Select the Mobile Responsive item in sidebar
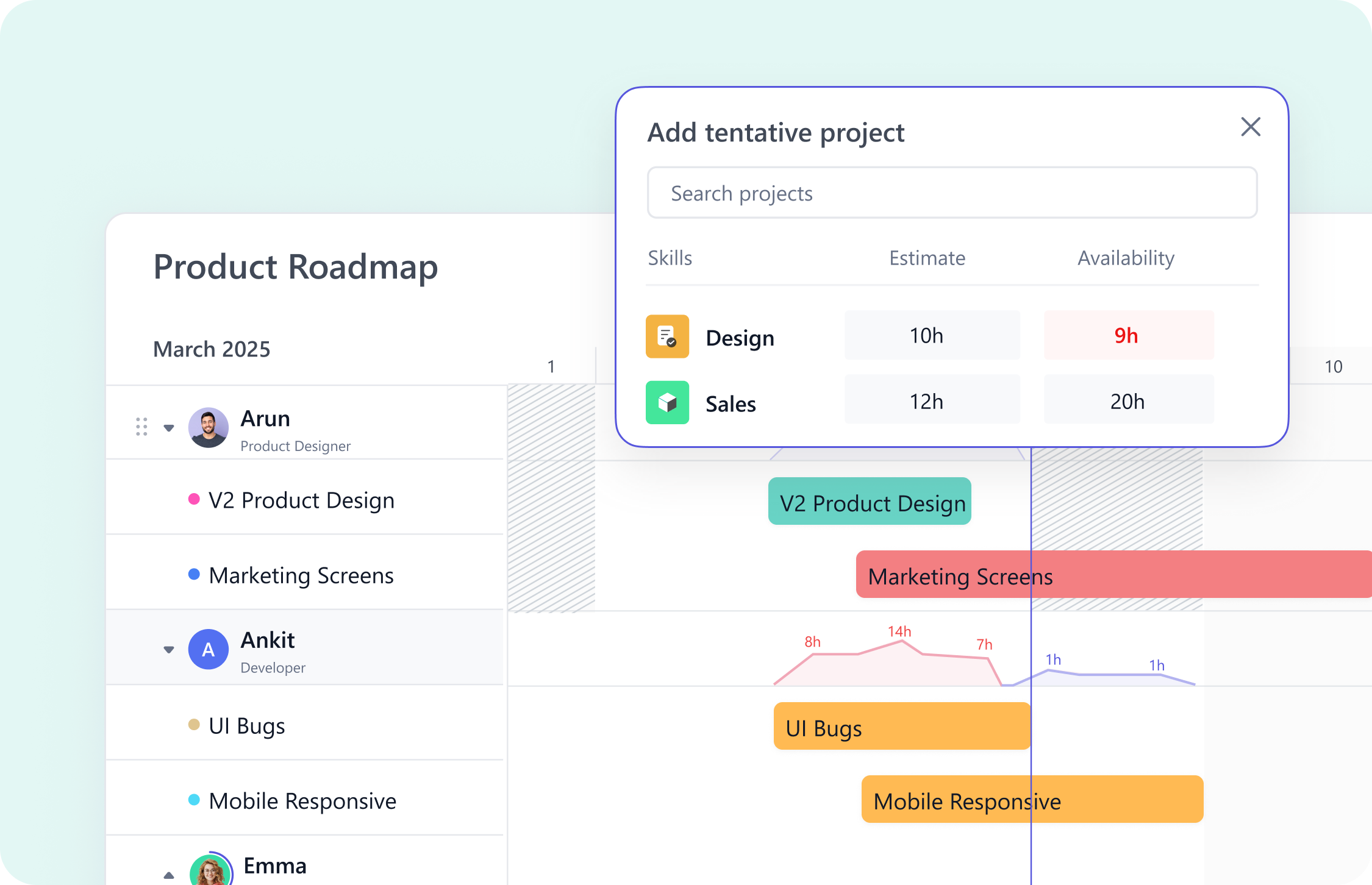The image size is (1372, 885). (x=302, y=801)
